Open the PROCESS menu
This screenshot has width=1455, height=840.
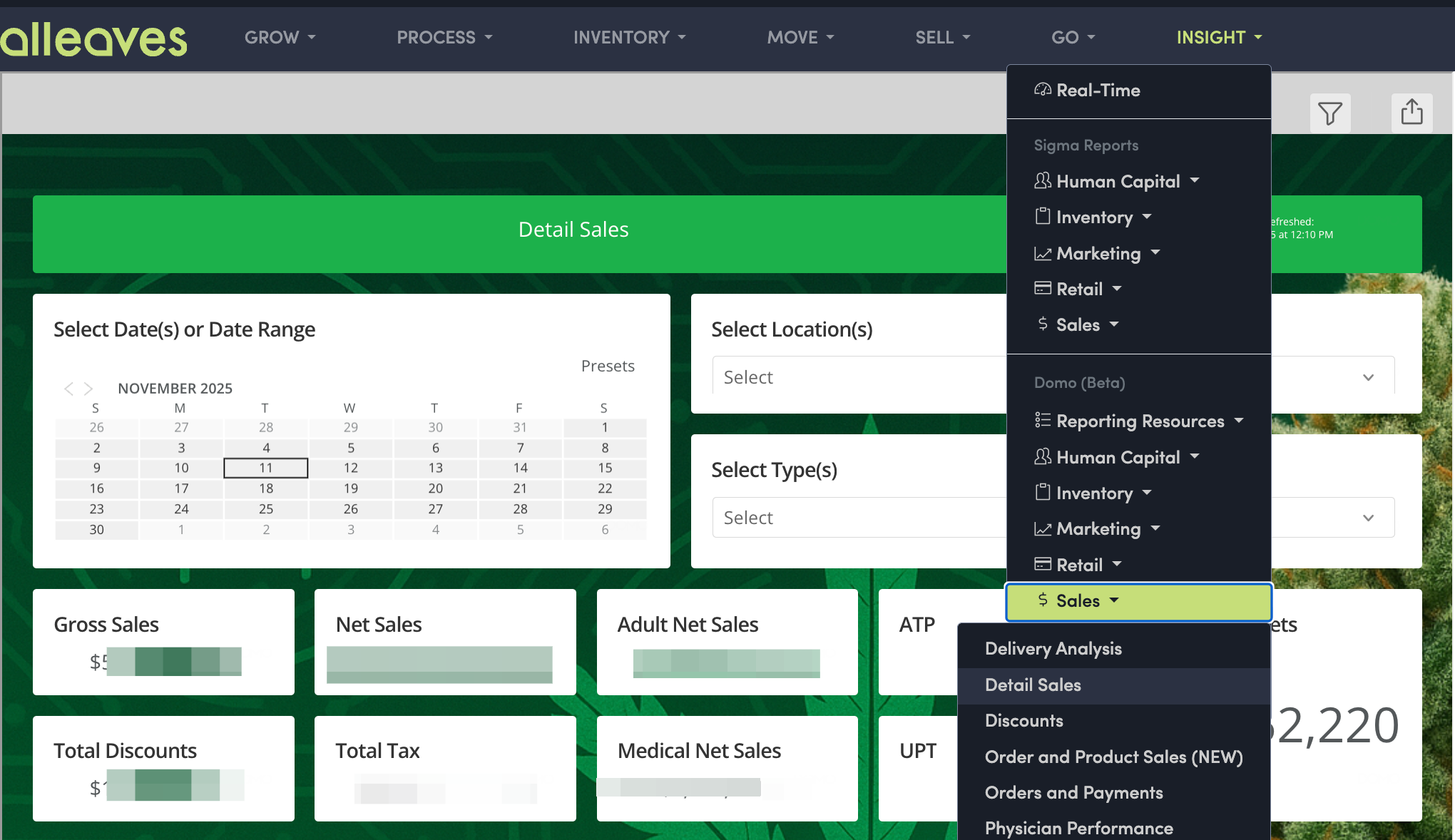point(444,37)
